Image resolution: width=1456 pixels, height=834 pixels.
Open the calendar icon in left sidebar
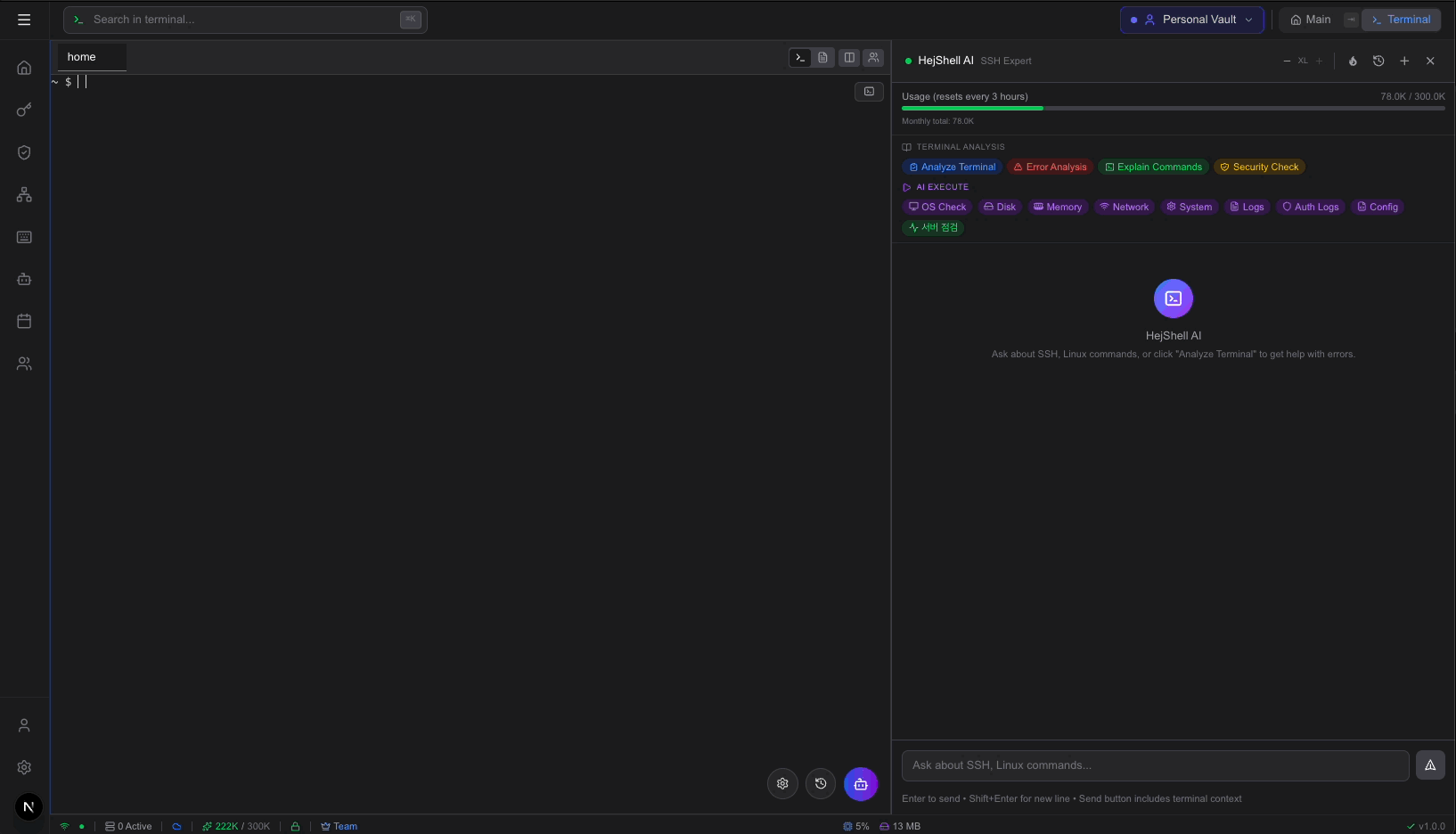pyautogui.click(x=24, y=321)
